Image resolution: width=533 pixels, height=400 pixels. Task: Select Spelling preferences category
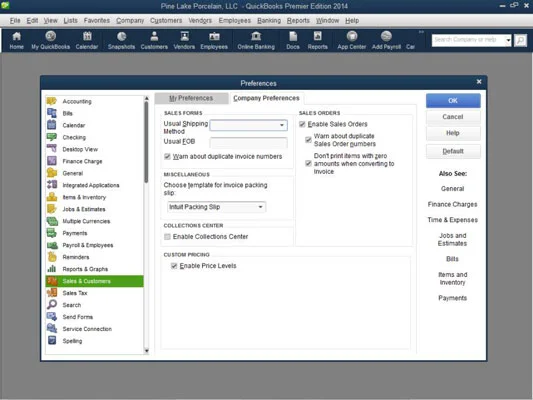click(94, 341)
